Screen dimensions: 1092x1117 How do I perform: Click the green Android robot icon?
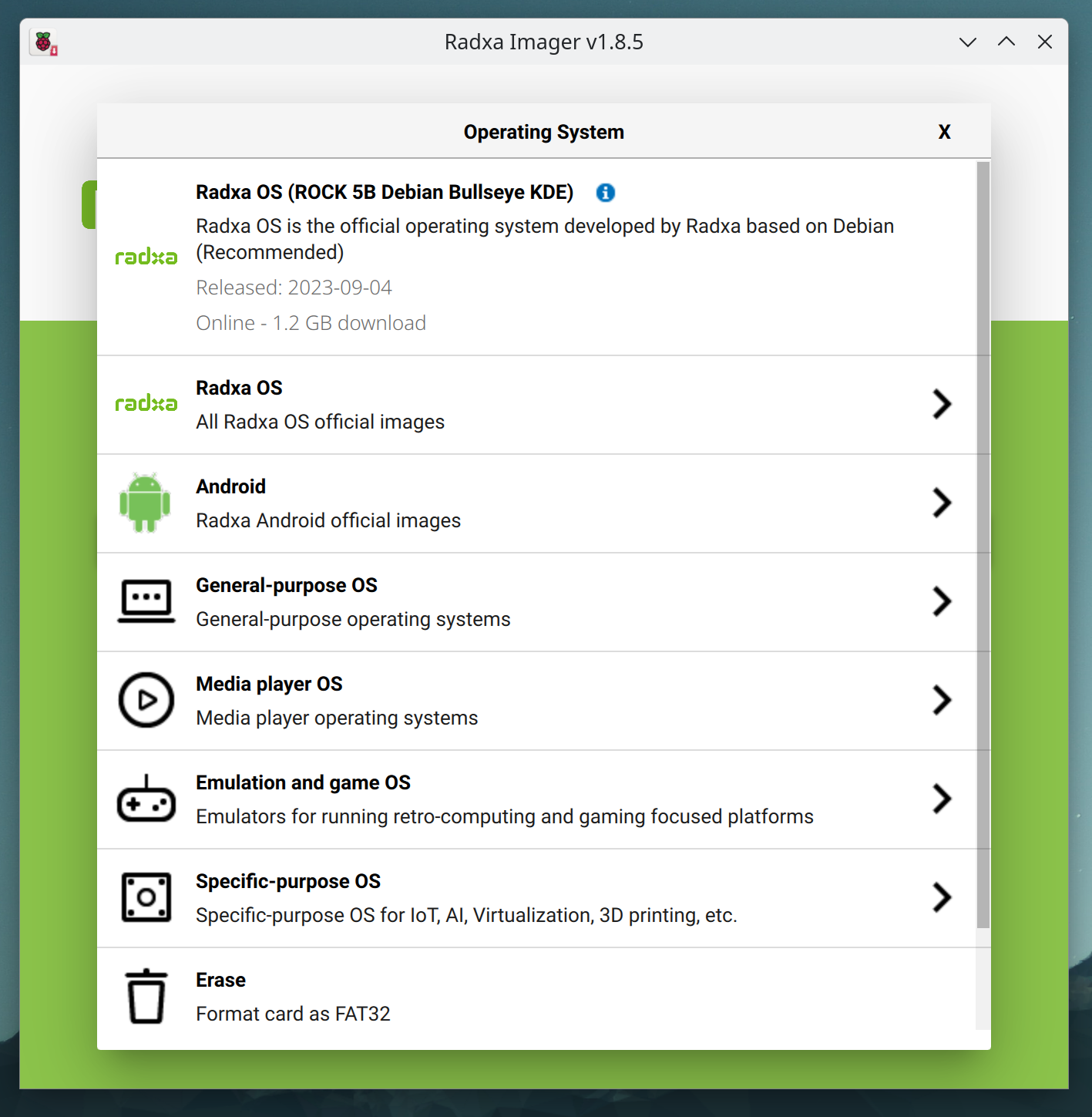(145, 503)
